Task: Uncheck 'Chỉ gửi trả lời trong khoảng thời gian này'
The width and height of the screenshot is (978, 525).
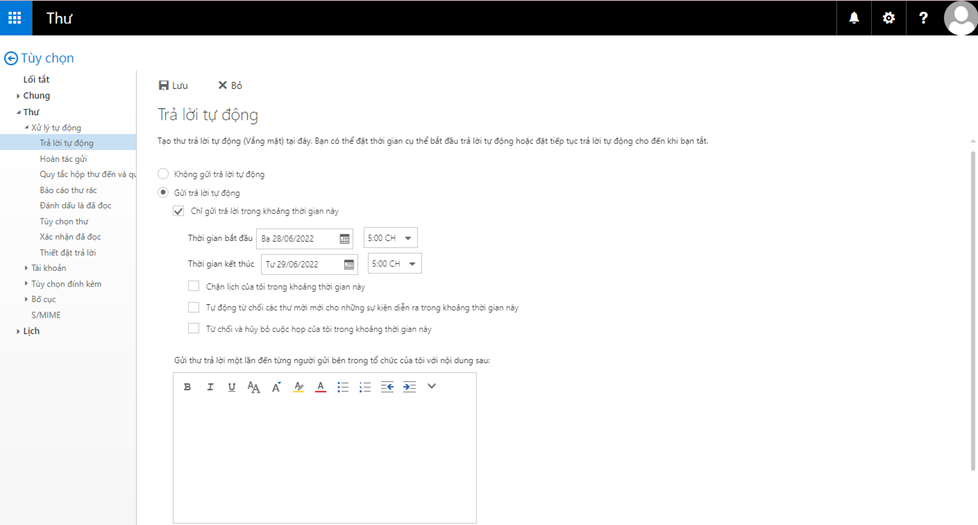Action: pos(179,211)
